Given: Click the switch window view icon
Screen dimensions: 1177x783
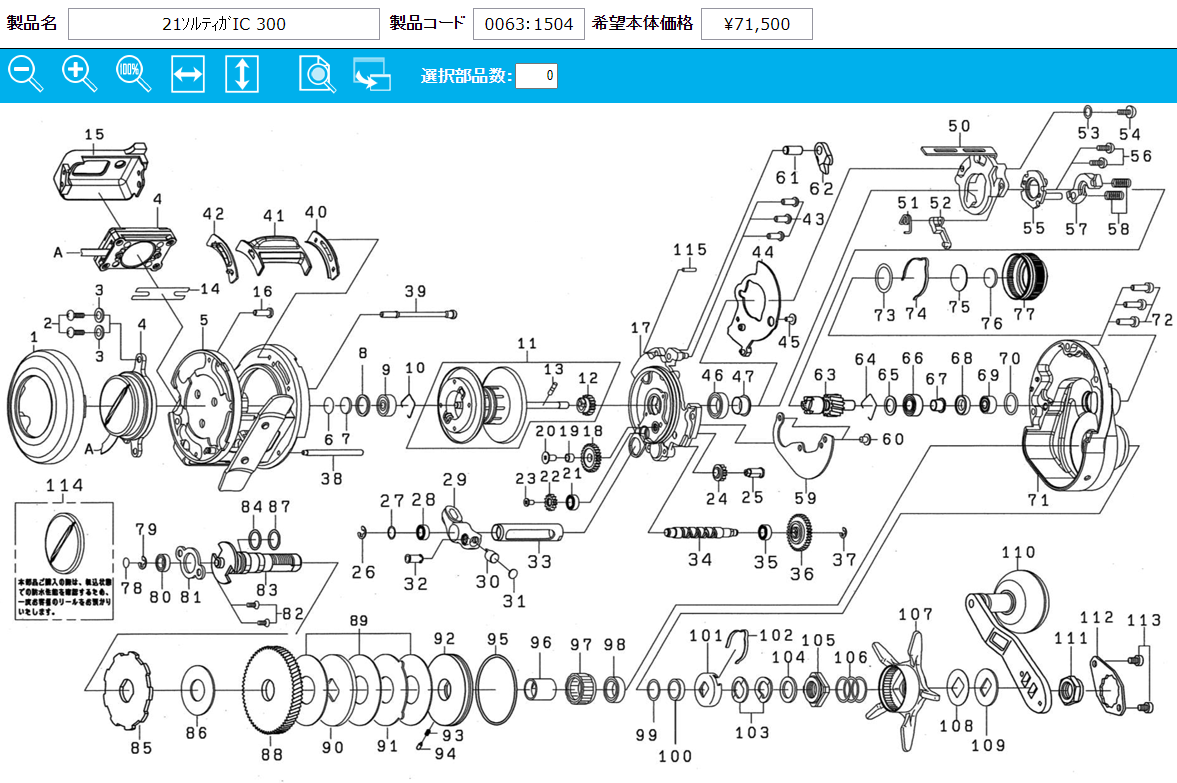Looking at the screenshot, I should pyautogui.click(x=372, y=74).
